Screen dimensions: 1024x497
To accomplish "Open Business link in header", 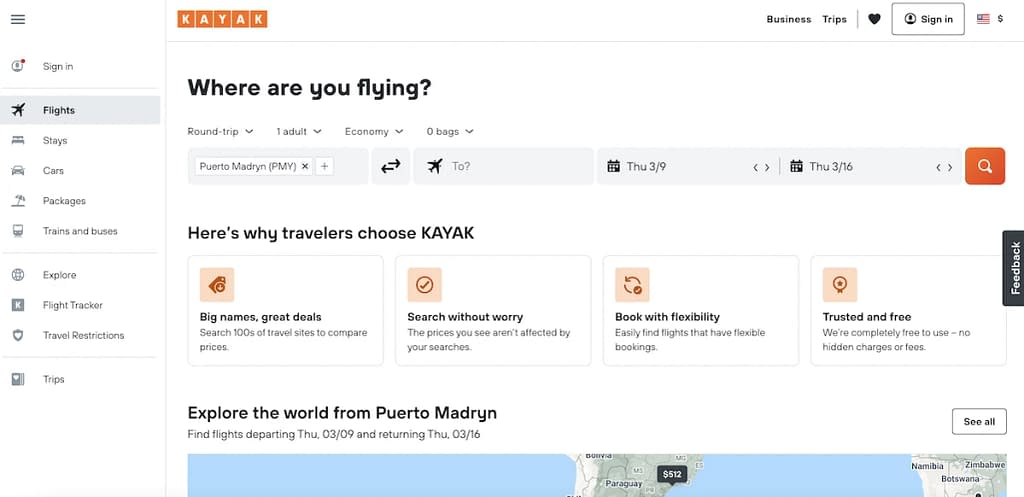I will pos(789,19).
